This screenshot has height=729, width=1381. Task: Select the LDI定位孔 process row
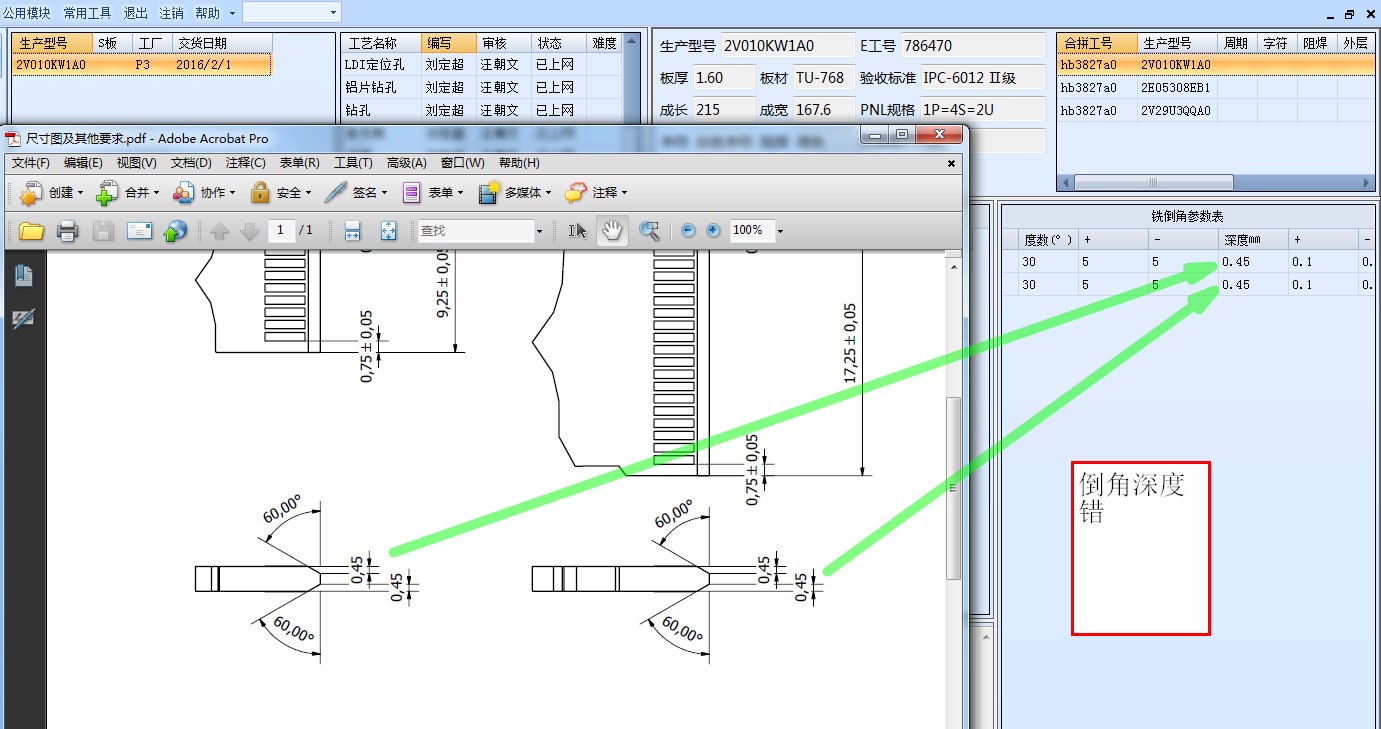pos(481,64)
